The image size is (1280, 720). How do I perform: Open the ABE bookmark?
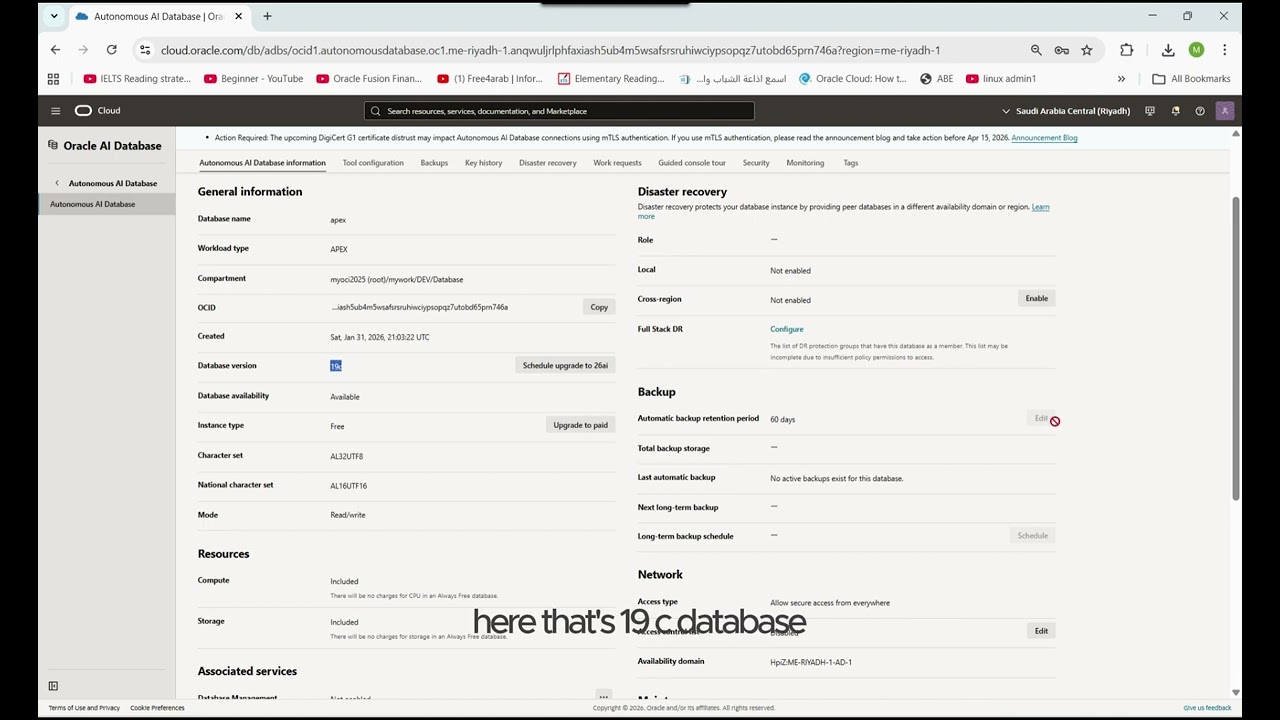tap(936, 79)
